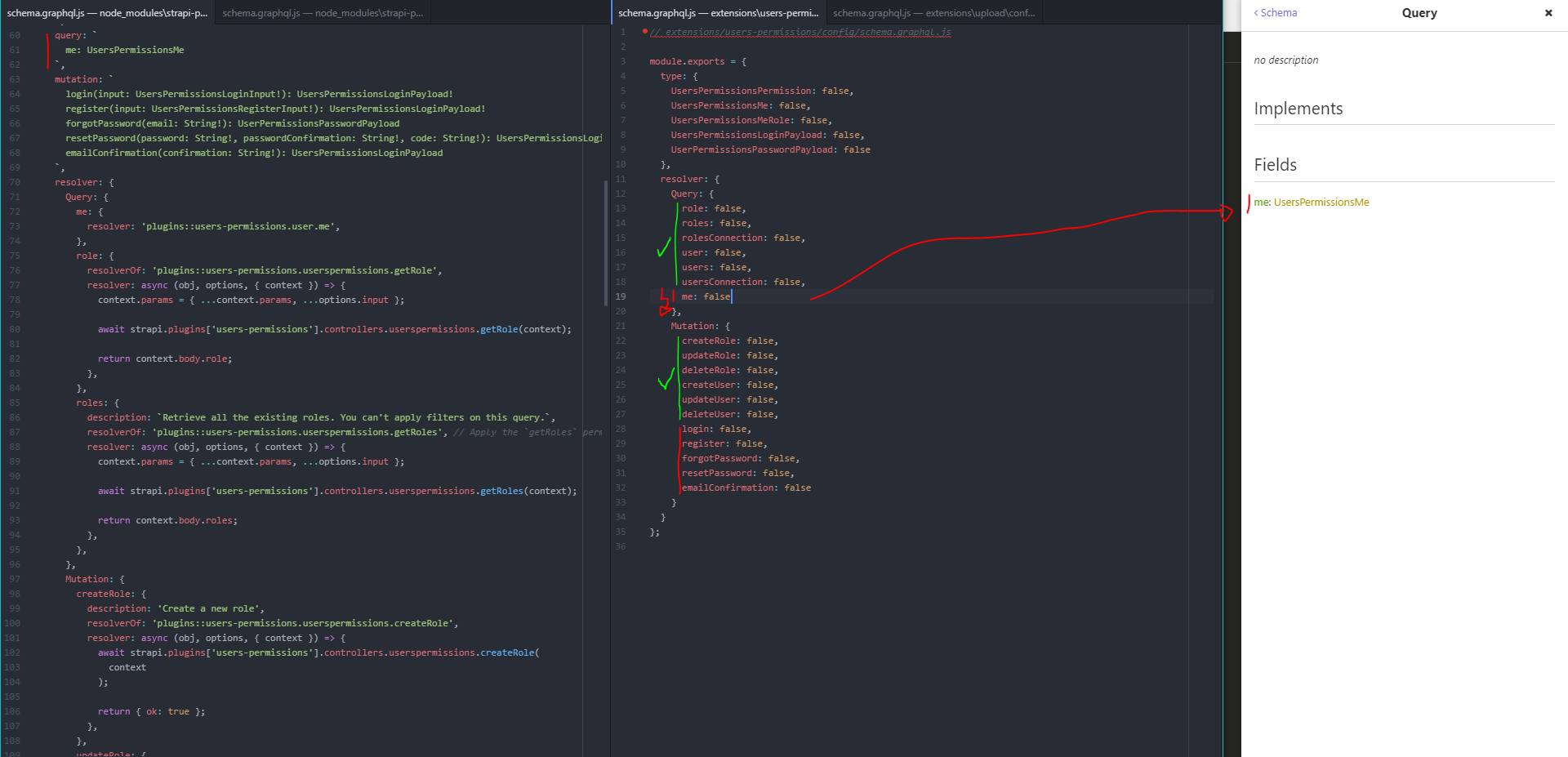Click line number 19 in the right editor

tap(621, 296)
